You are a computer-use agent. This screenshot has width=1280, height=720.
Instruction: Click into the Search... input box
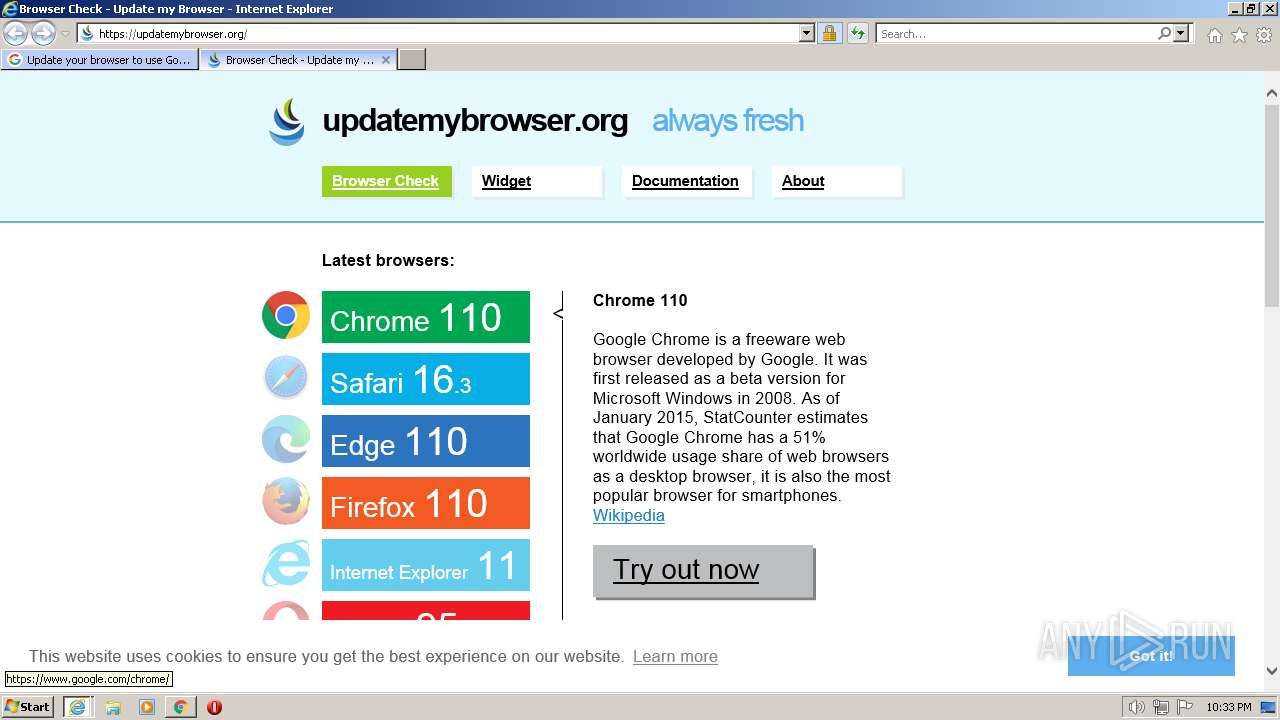click(1016, 34)
